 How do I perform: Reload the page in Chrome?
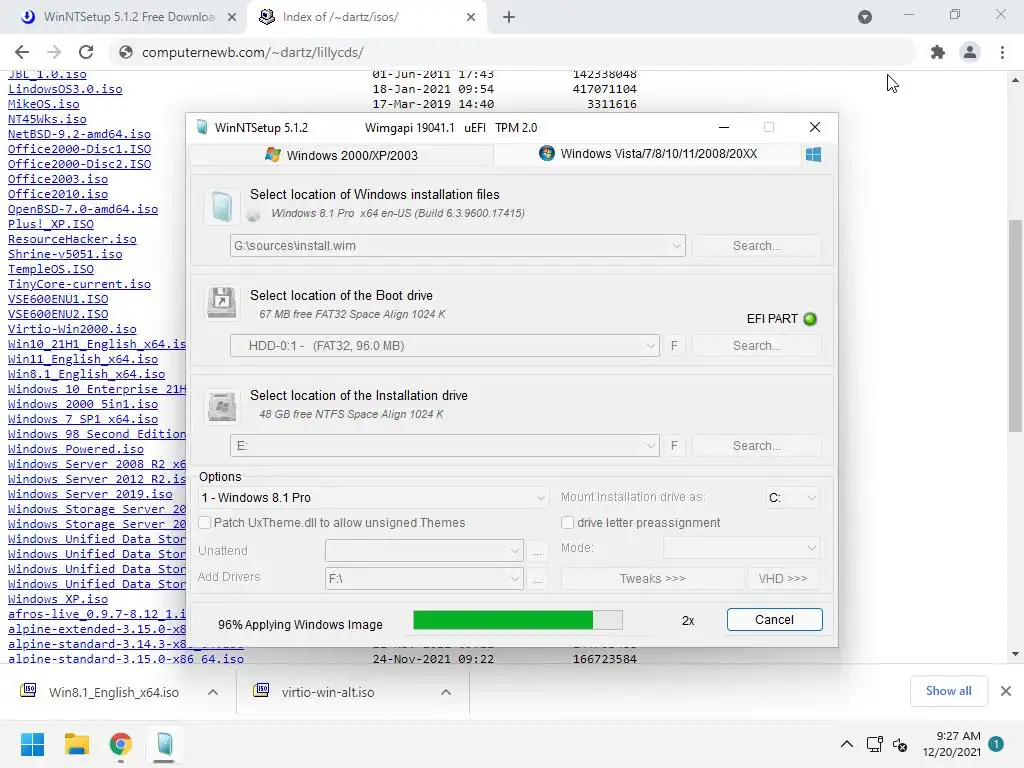coord(86,52)
